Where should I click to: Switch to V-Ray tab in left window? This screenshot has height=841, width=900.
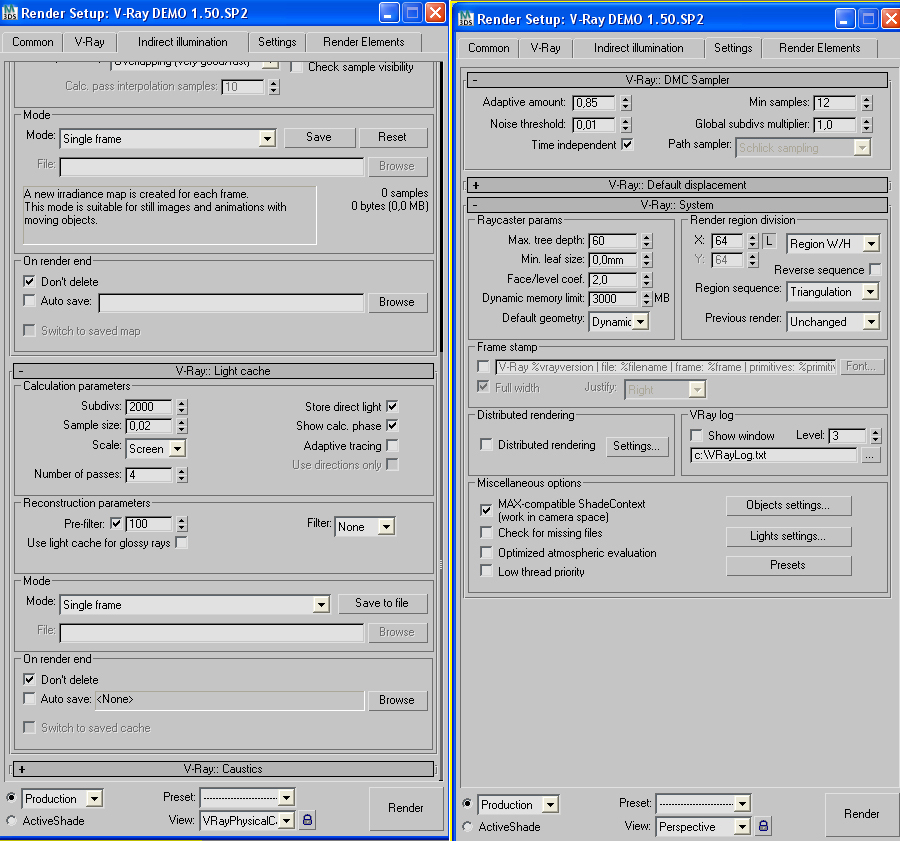[x=90, y=42]
